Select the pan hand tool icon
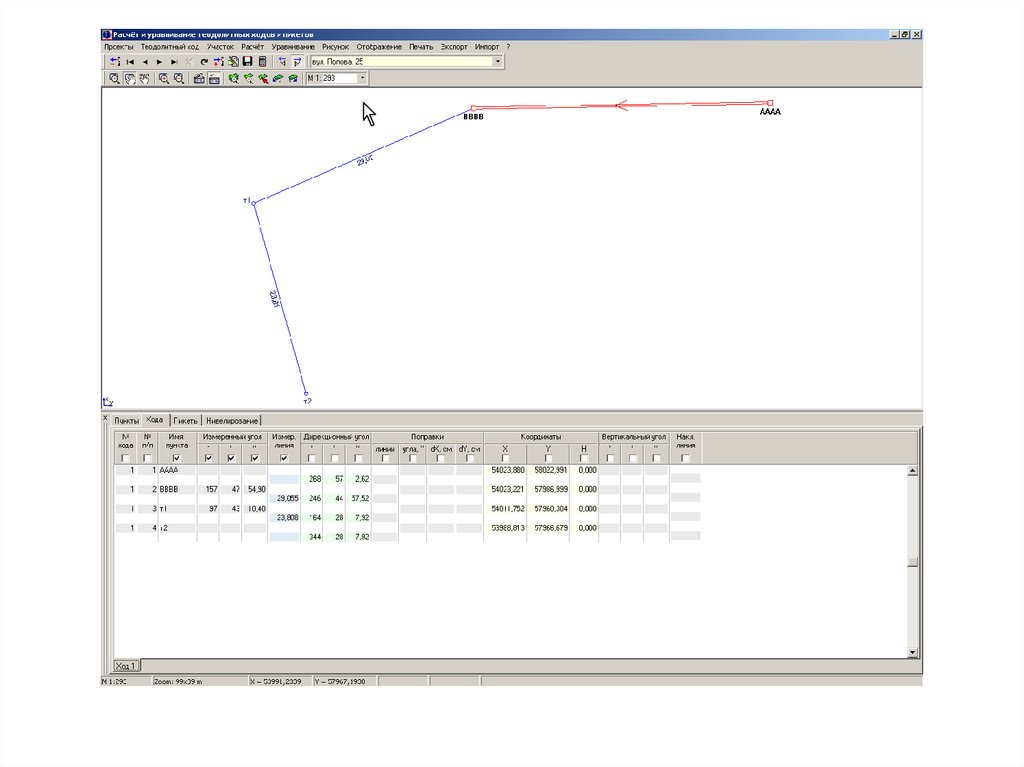The image size is (1024, 767). 129,78
